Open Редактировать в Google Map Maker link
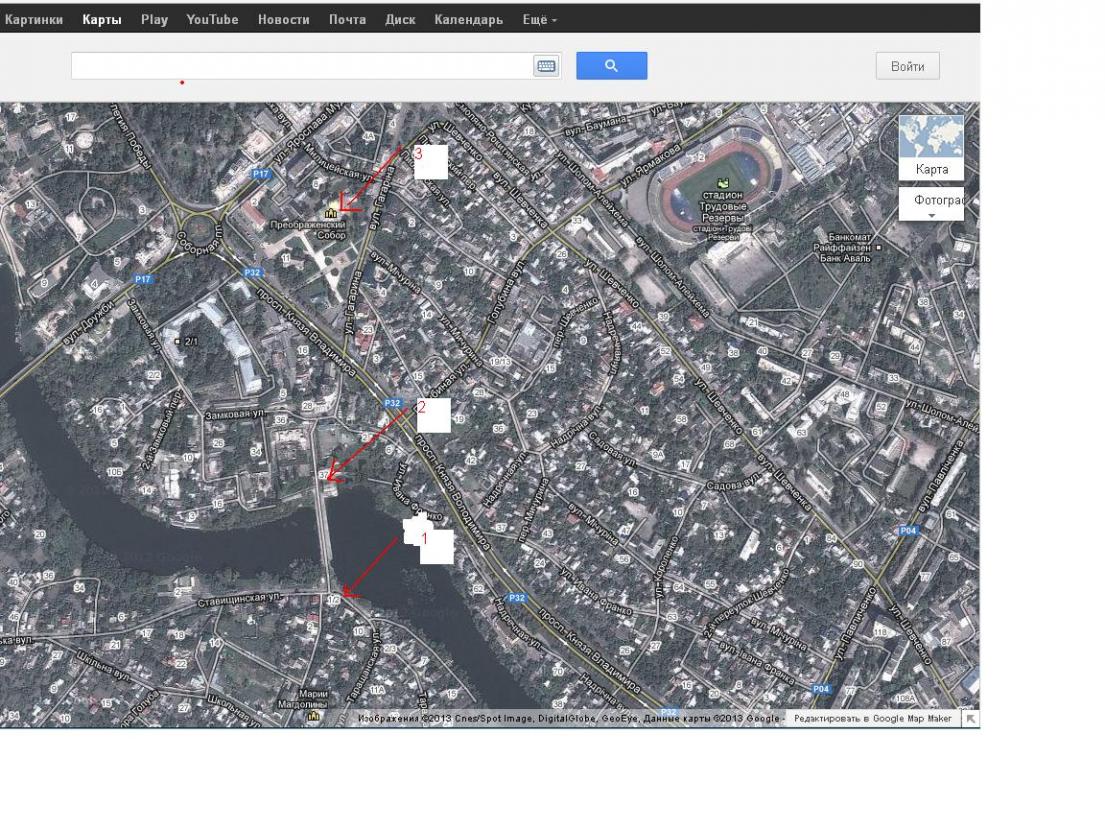Screen dimensions: 1105x829 pos(872,718)
